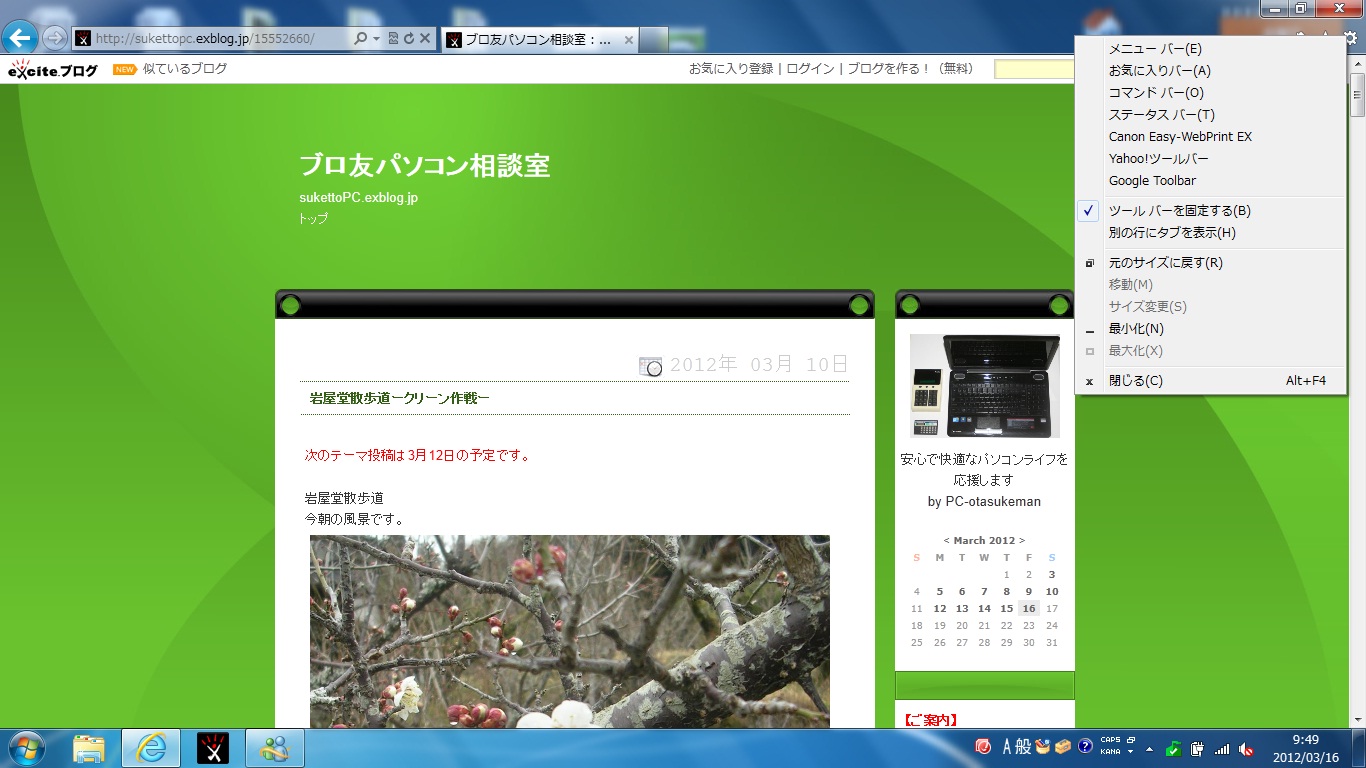The width and height of the screenshot is (1366, 768).
Task: Click the IME input mode A indicator
Action: pos(1007,746)
